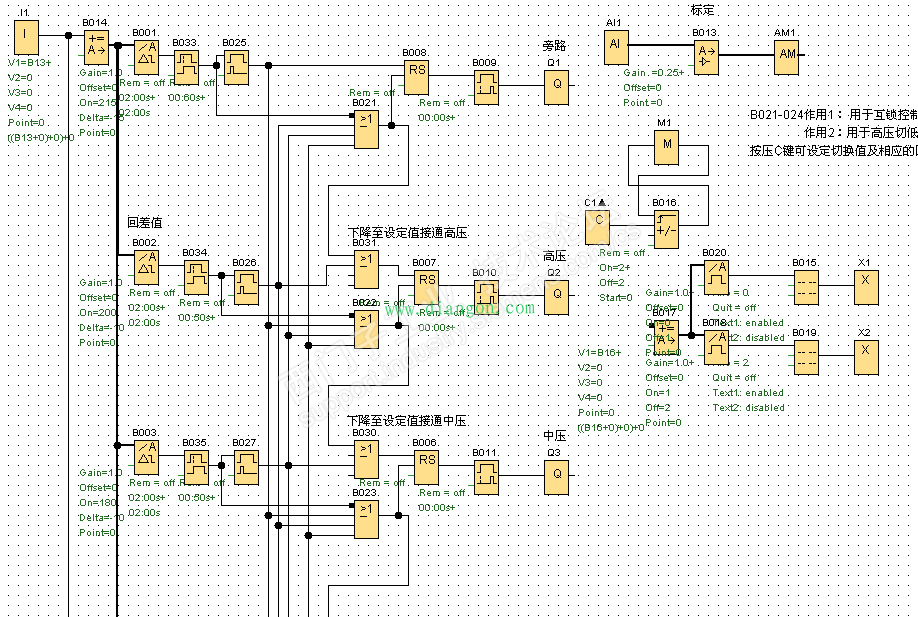Click the B026 pulse block
Viewport: 918px width, 617px height.
246,287
